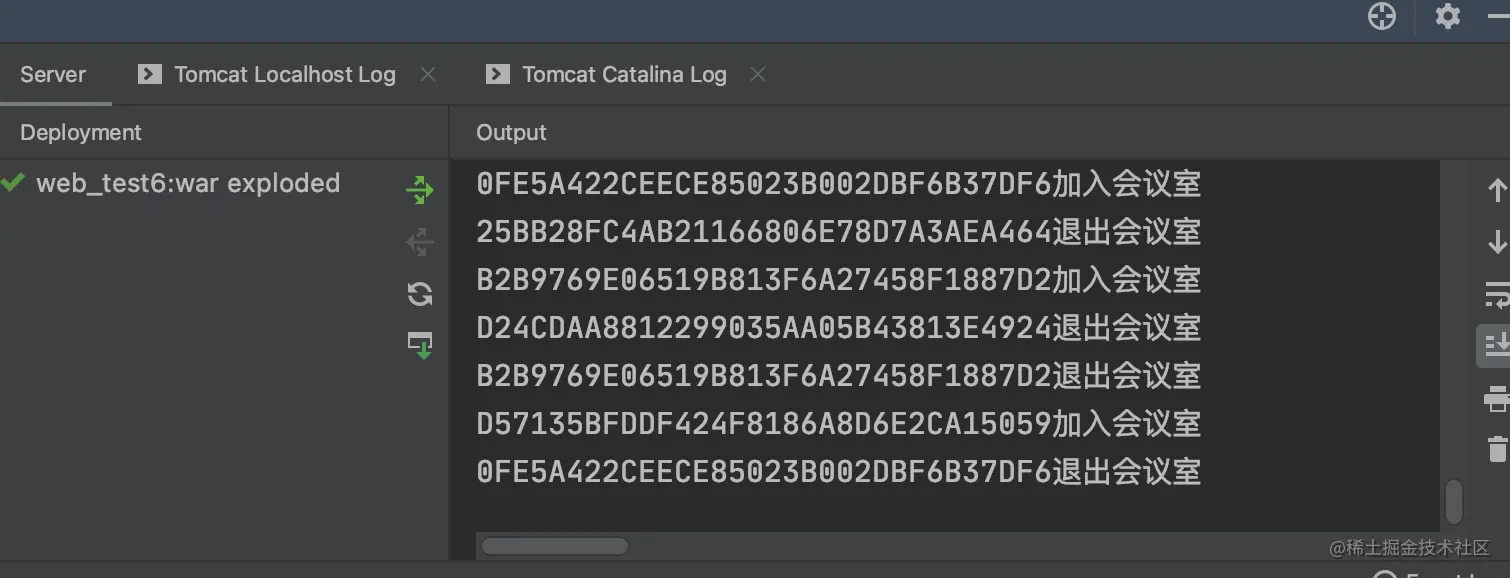Click the Deploy All green arrow icon

pos(420,190)
